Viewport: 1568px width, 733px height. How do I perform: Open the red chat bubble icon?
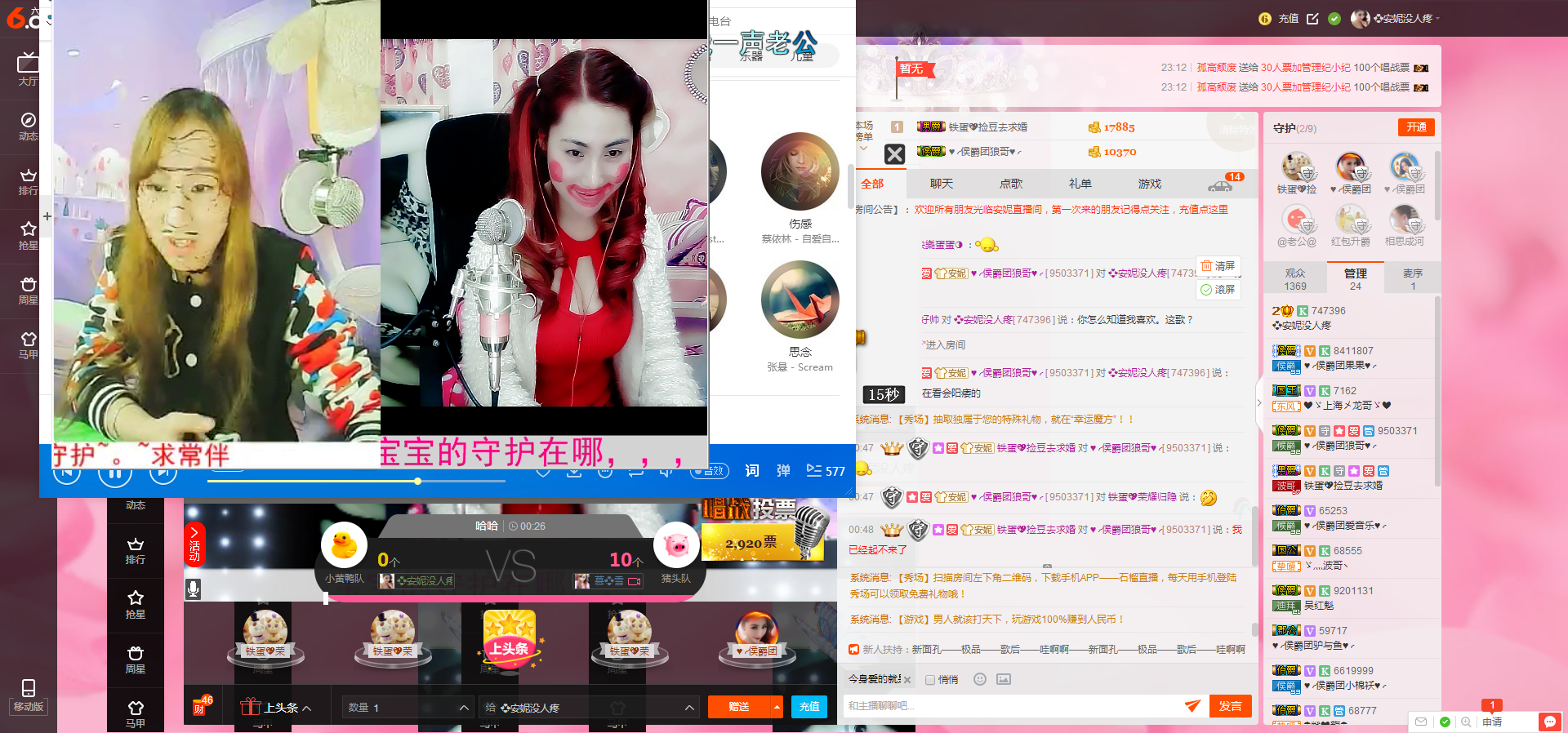1548,722
